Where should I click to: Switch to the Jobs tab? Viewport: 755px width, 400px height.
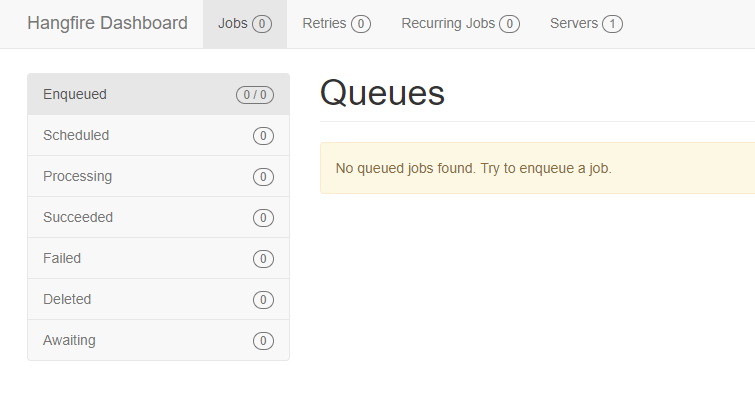pos(245,24)
